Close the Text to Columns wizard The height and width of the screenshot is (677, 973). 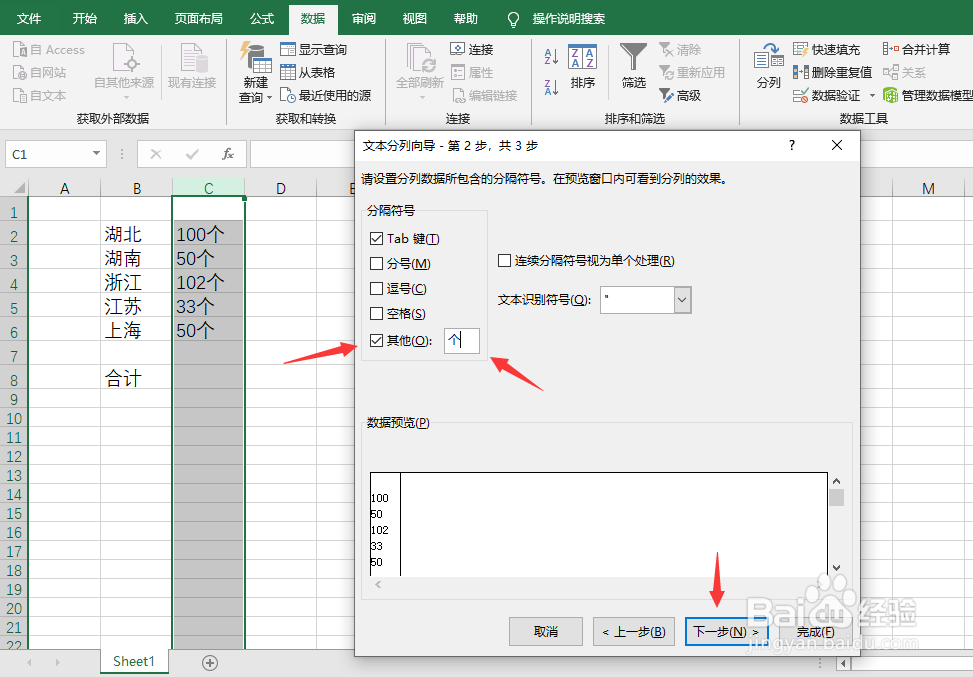pyautogui.click(x=836, y=145)
